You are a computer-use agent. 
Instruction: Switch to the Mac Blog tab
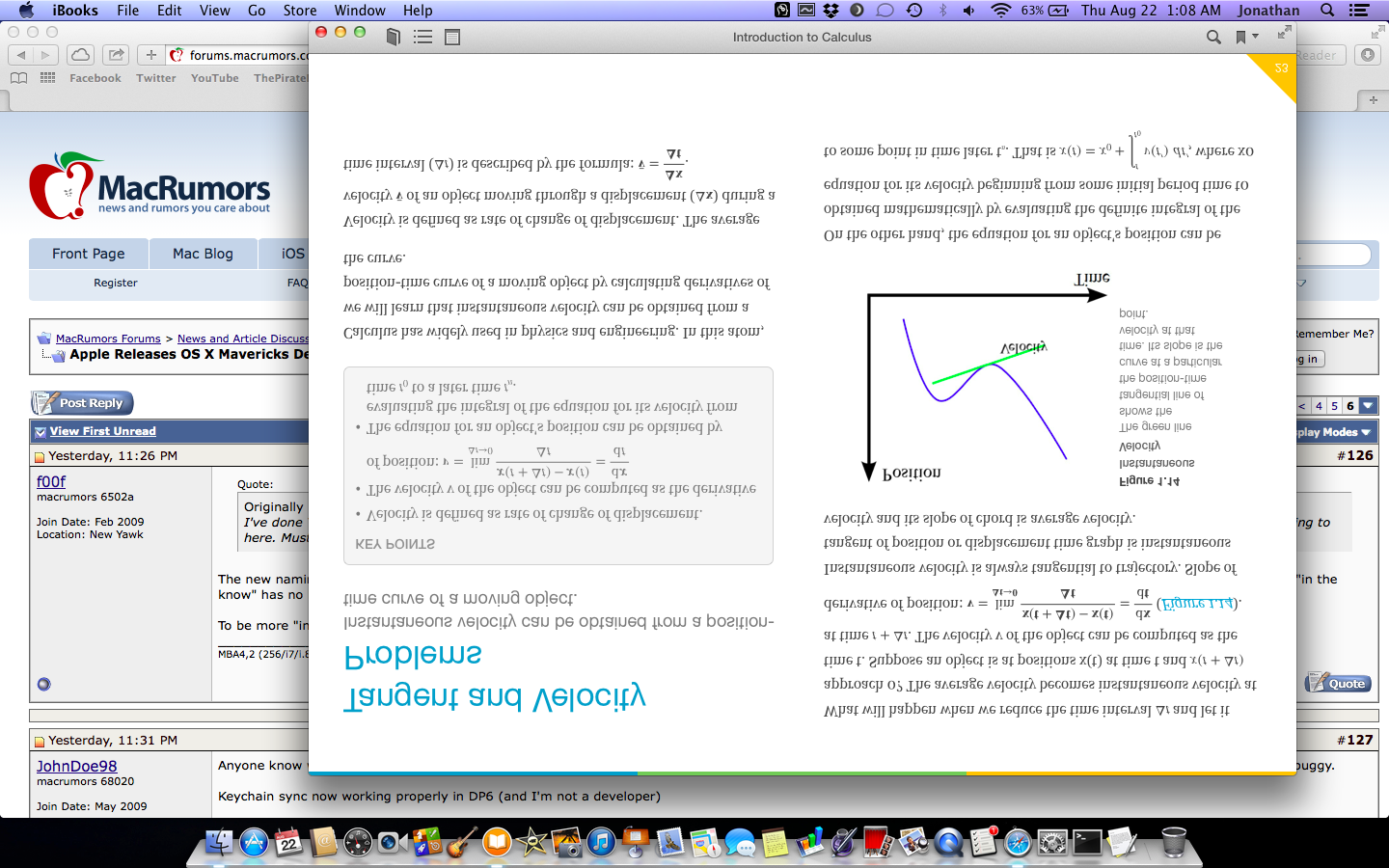[x=203, y=254]
